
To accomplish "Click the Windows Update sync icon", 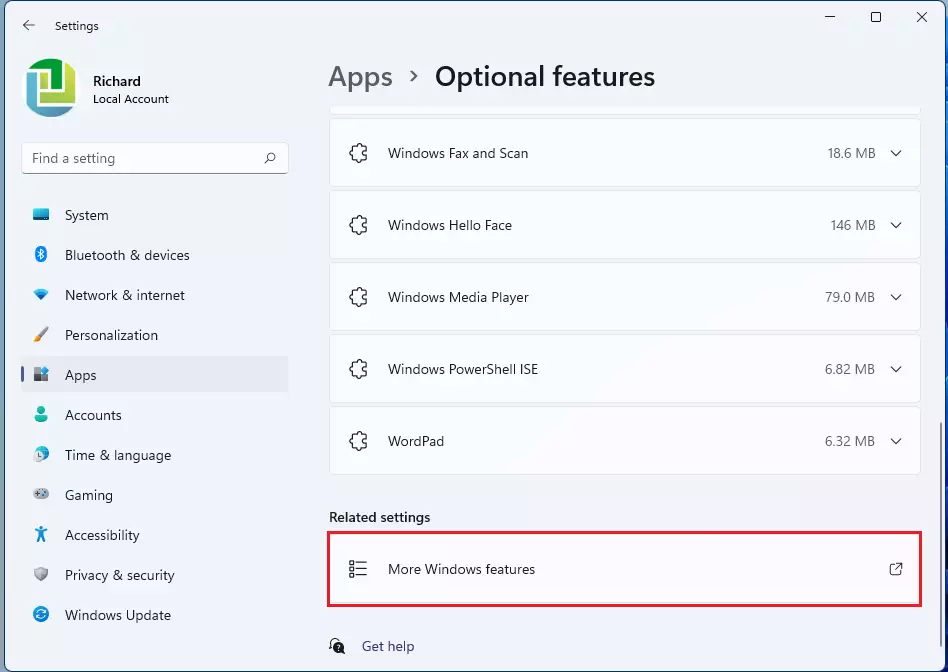I will click(41, 615).
